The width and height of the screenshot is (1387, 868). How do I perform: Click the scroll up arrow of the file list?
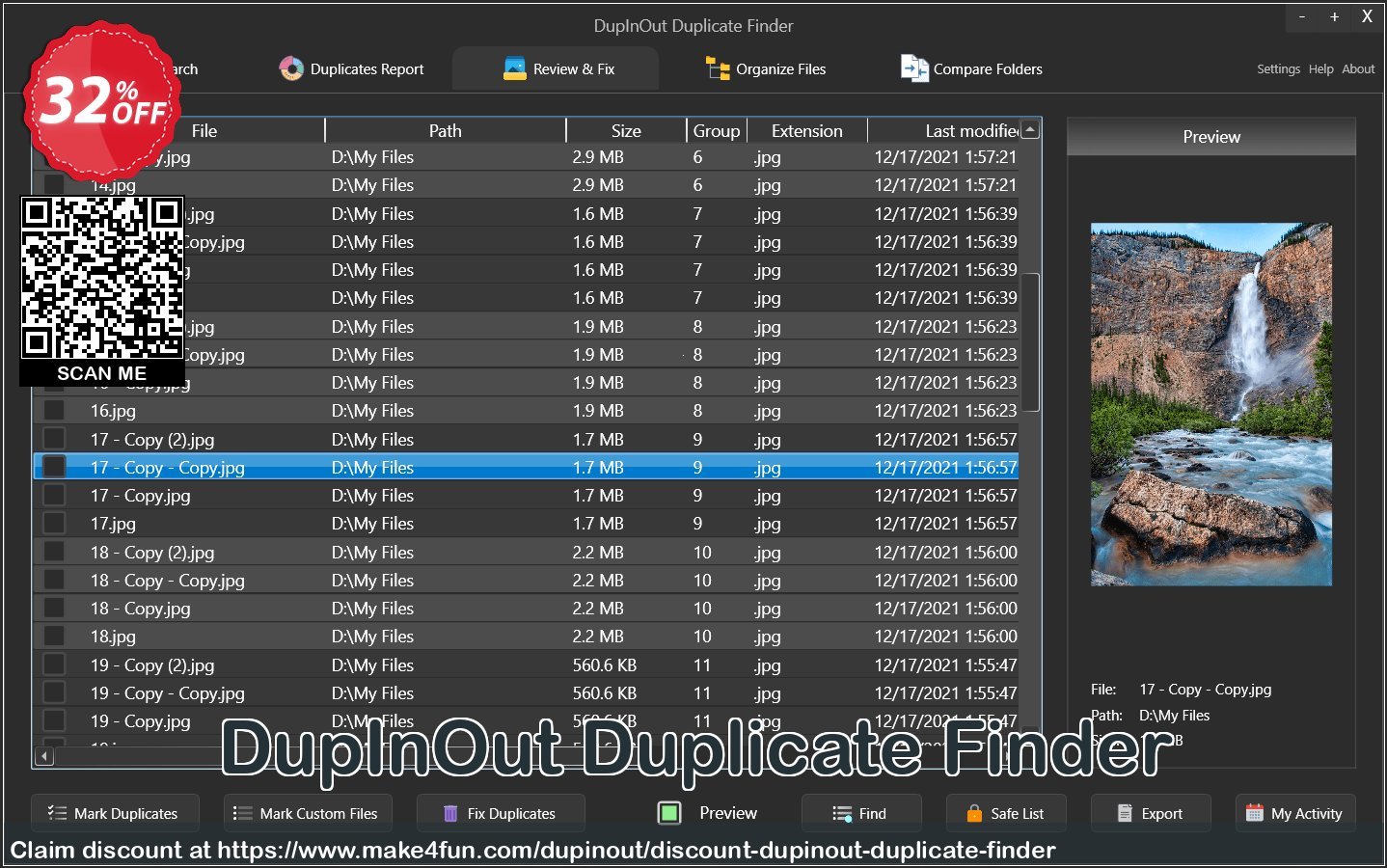coord(1030,129)
